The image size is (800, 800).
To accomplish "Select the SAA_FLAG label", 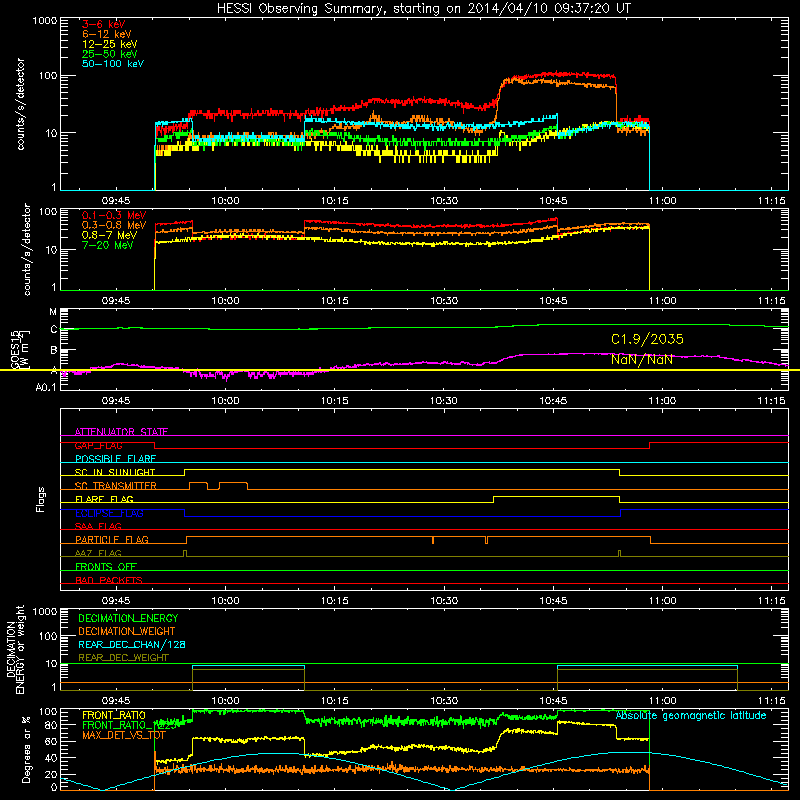I will click(98, 526).
